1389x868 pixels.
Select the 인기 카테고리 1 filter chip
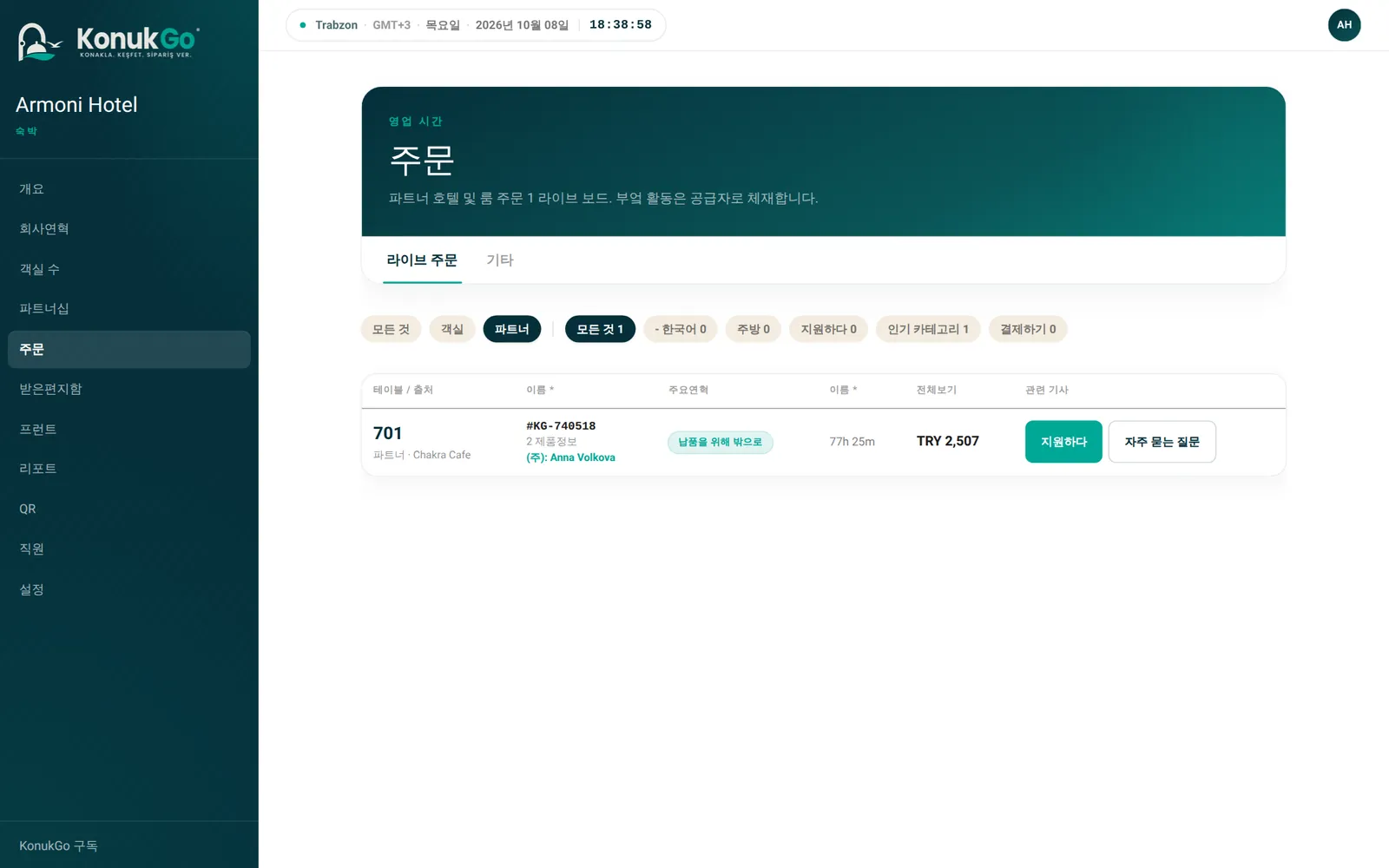pos(928,329)
